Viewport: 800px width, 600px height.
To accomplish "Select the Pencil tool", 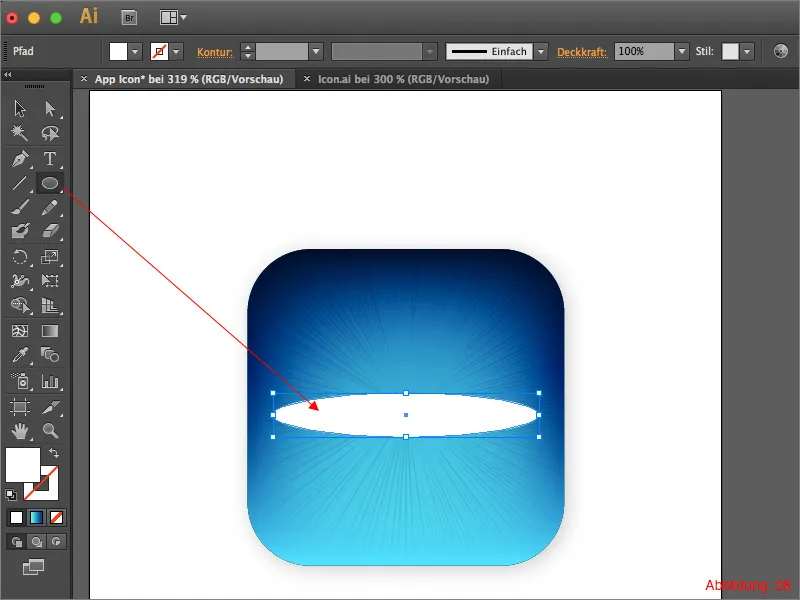I will click(50, 207).
